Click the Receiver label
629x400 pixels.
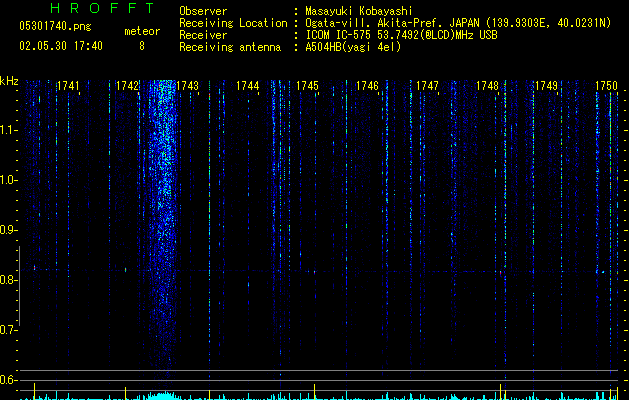203,35
